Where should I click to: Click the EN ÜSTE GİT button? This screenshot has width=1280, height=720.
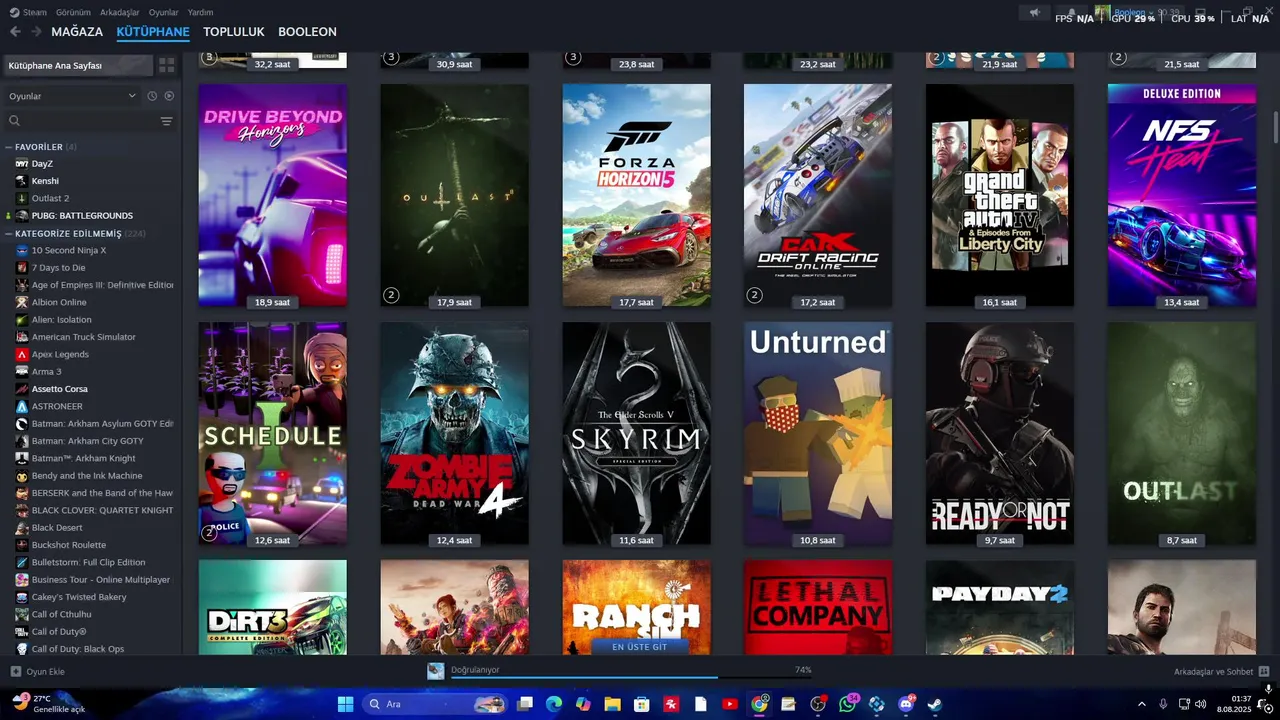click(x=639, y=647)
